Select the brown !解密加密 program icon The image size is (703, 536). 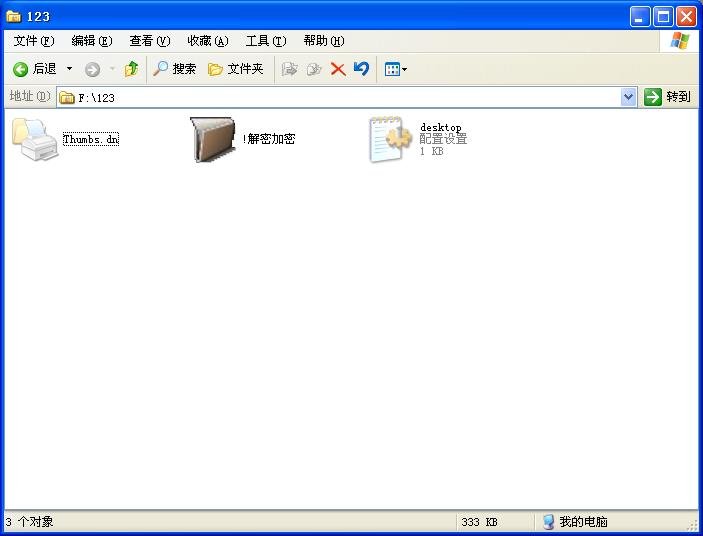(213, 139)
